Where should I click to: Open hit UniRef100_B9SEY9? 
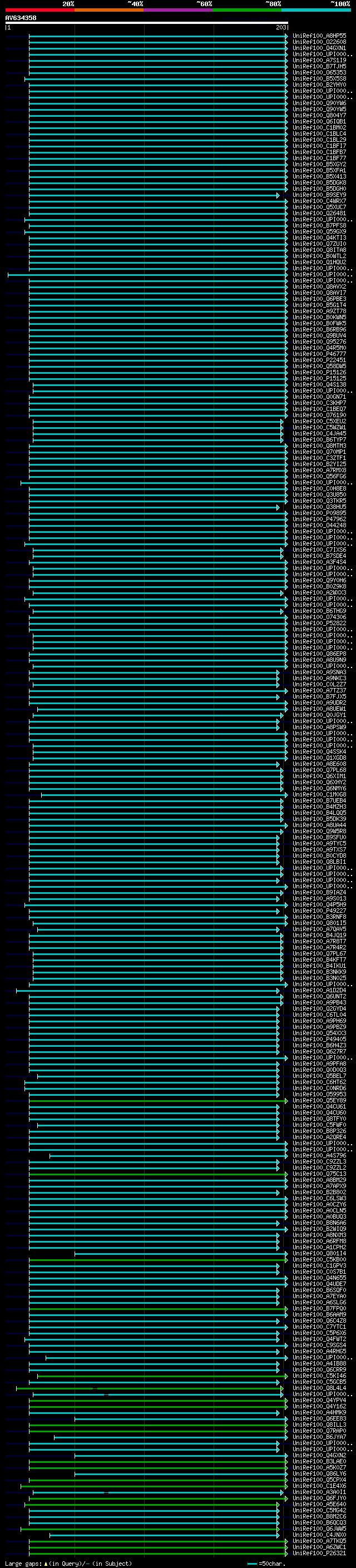click(319, 195)
